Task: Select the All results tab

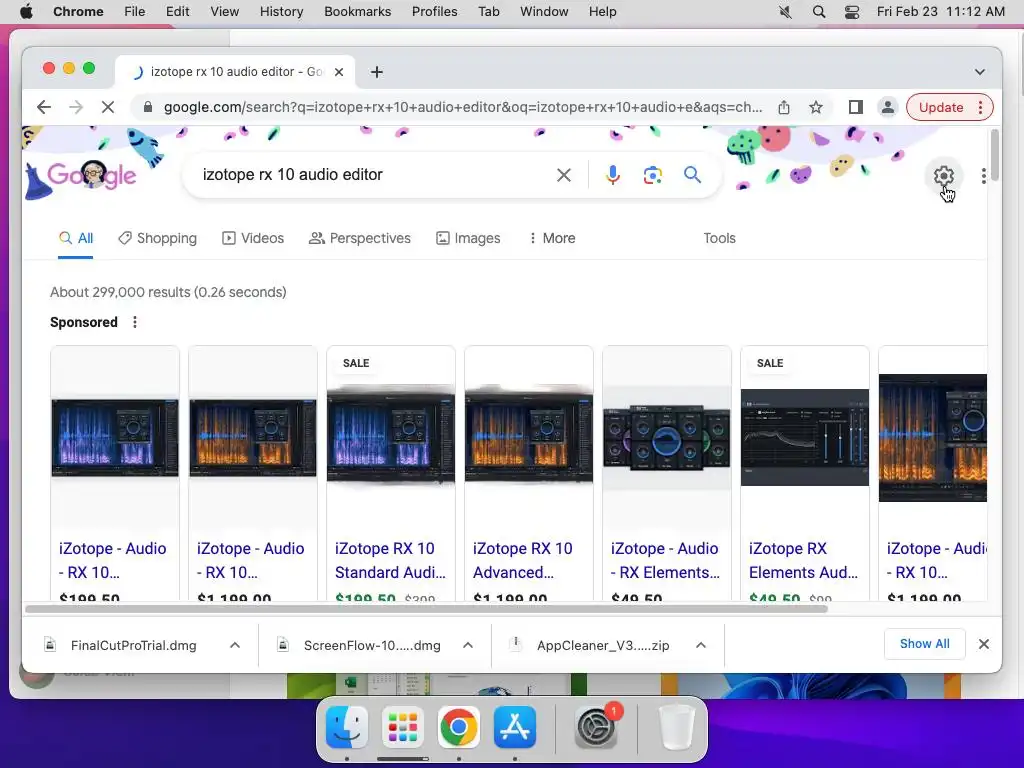Action: pos(76,238)
